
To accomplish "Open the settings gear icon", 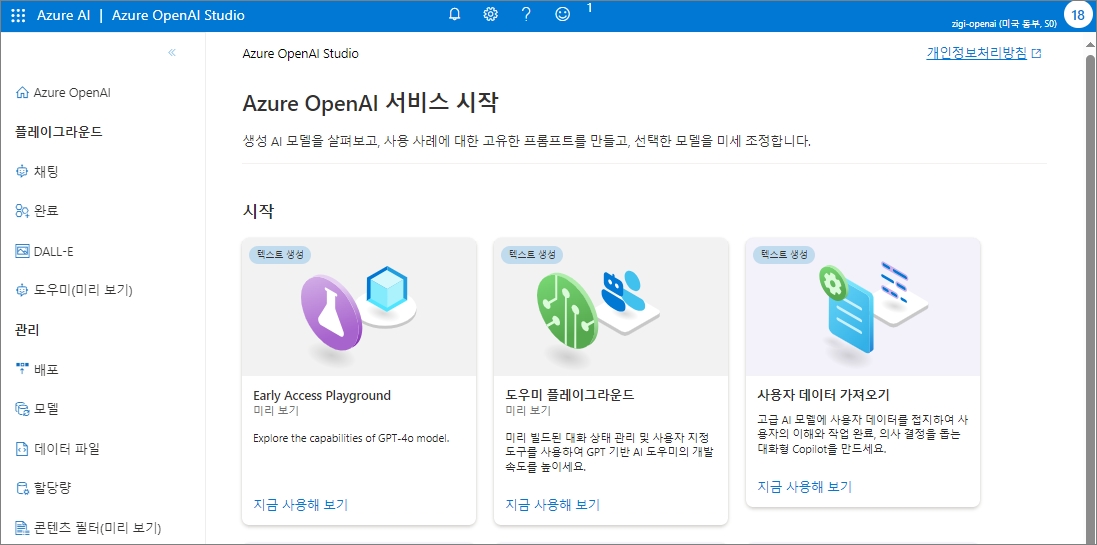I will 490,15.
